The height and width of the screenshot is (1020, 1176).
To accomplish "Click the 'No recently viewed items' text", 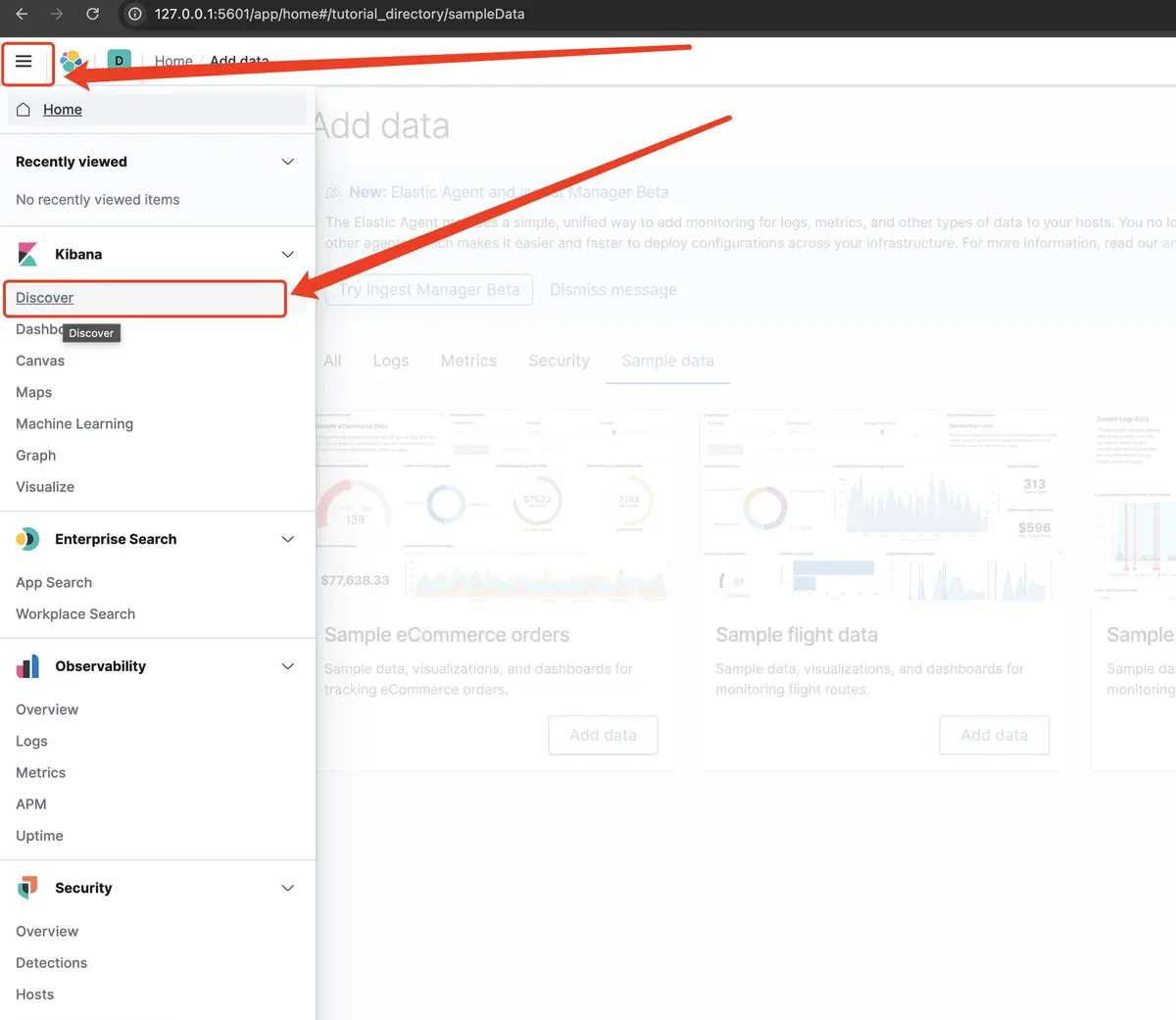I will click(98, 200).
